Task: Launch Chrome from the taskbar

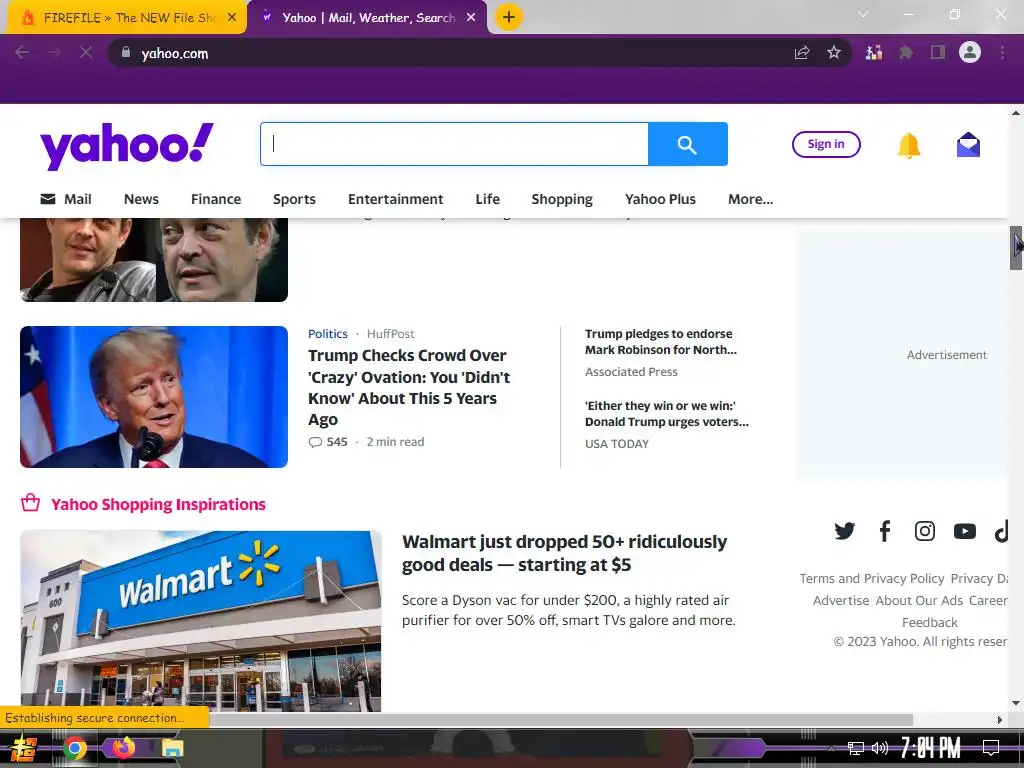Action: point(74,747)
